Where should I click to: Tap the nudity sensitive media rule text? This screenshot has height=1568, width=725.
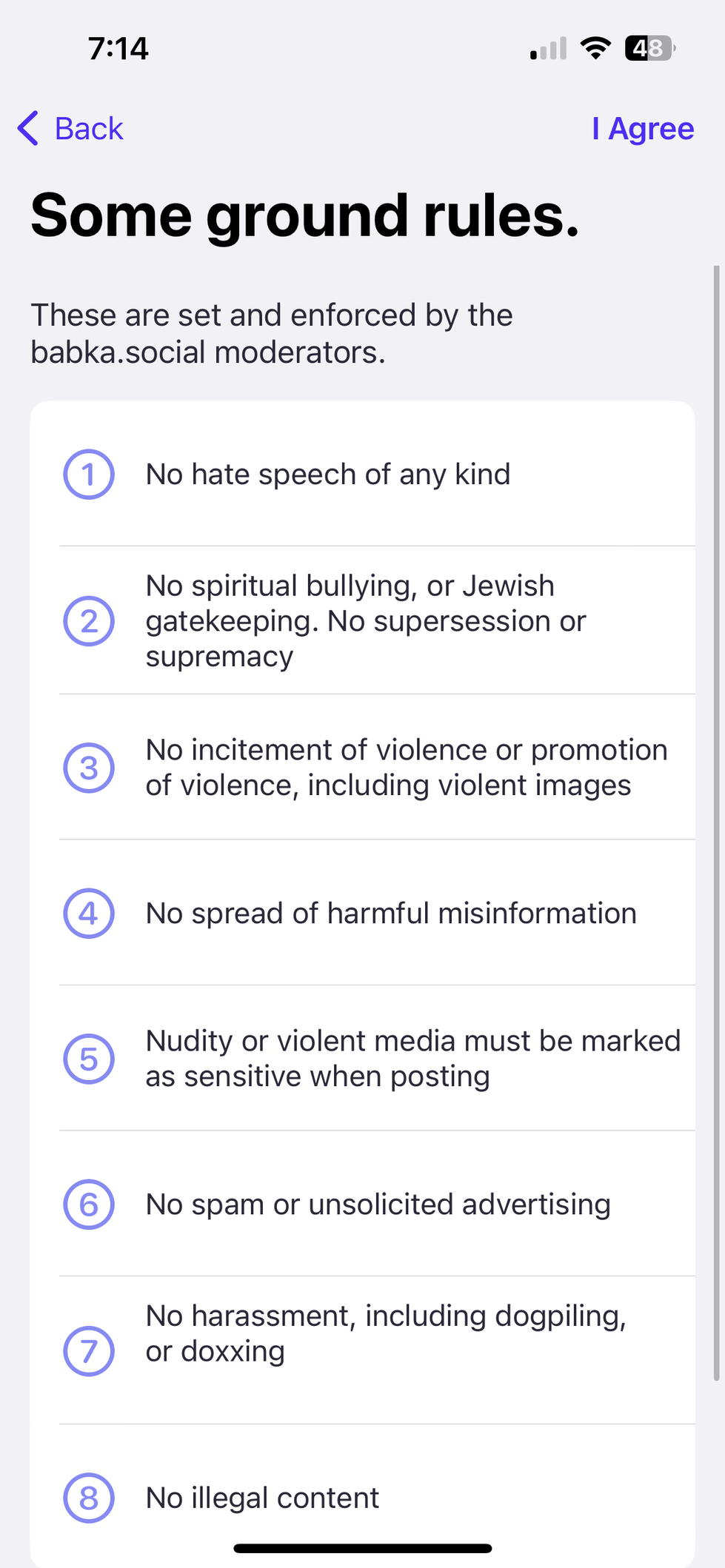pos(412,1059)
